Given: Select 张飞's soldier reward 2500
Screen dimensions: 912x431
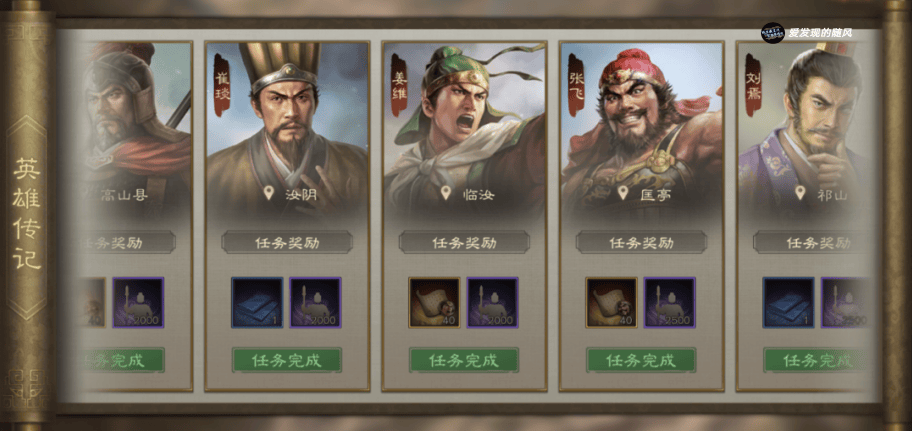Looking at the screenshot, I should click(669, 302).
